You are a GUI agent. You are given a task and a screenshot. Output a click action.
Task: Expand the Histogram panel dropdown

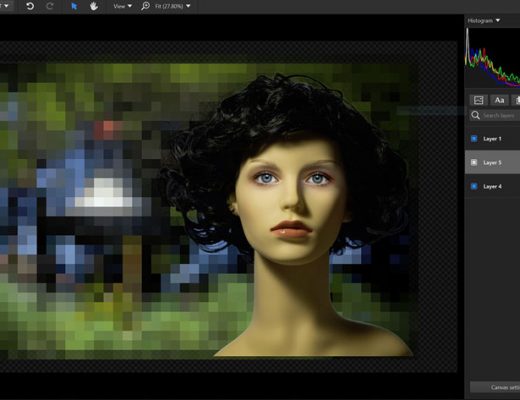click(484, 21)
